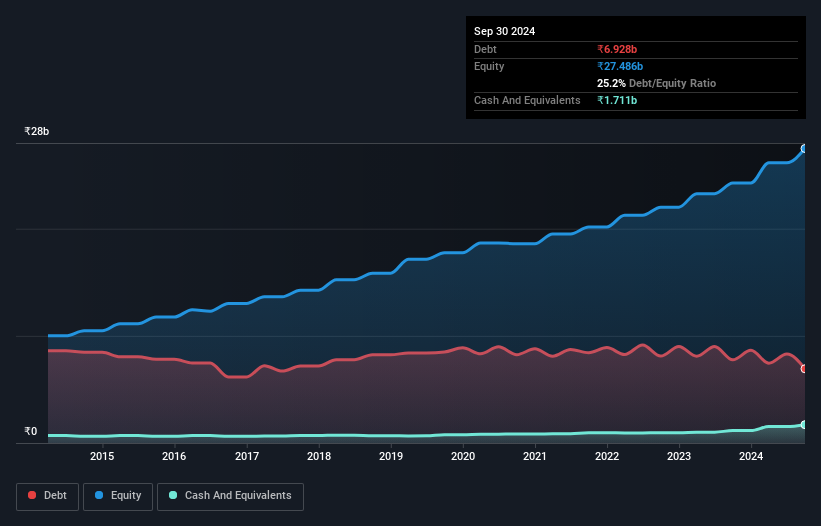The image size is (821, 526).
Task: Click the ₹27.486b equity value
Action: pos(620,66)
